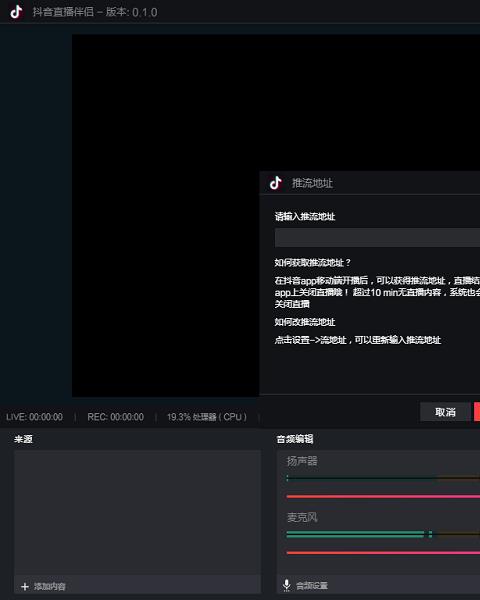480x600 pixels.
Task: Click the 音频编辑 panel heading
Action: 295,439
